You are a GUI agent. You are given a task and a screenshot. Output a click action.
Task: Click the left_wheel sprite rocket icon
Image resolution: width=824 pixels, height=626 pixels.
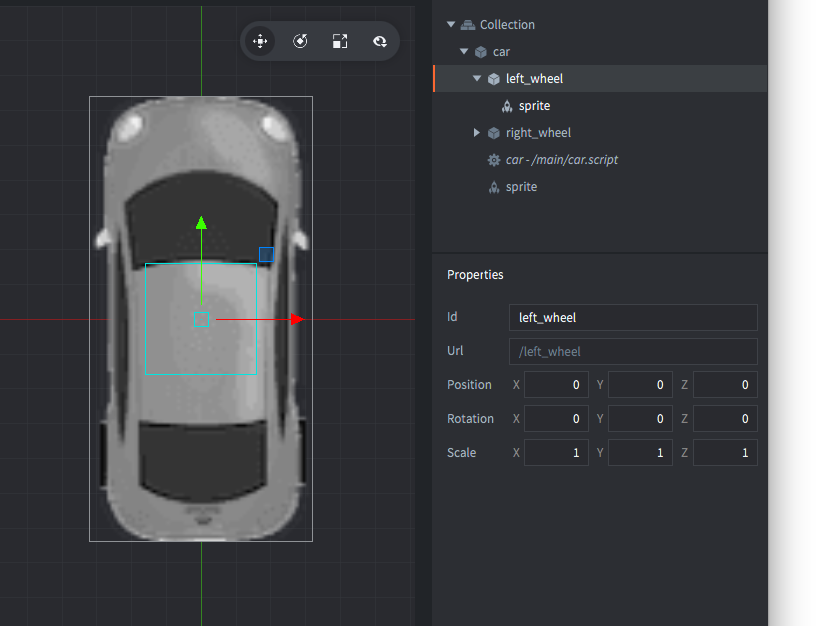coord(507,106)
